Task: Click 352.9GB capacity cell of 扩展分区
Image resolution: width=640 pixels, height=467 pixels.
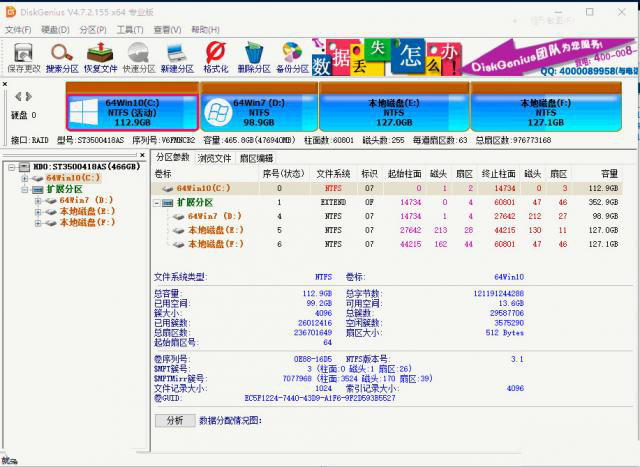Action: tap(603, 202)
